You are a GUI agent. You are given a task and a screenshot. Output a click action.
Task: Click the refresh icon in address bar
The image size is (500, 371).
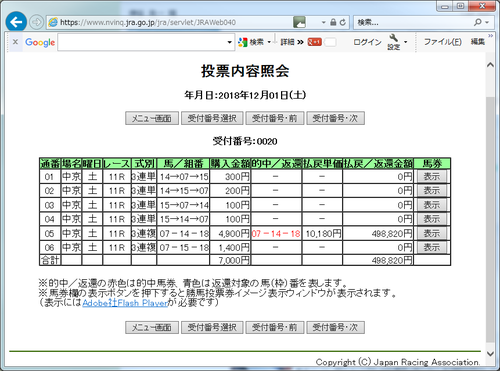[x=343, y=22]
